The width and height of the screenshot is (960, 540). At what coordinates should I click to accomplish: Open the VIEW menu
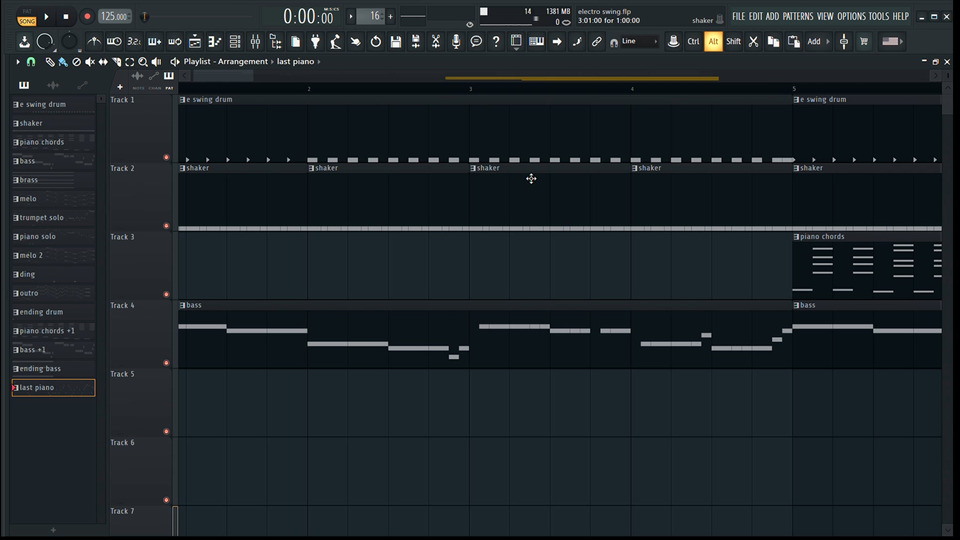click(x=825, y=17)
